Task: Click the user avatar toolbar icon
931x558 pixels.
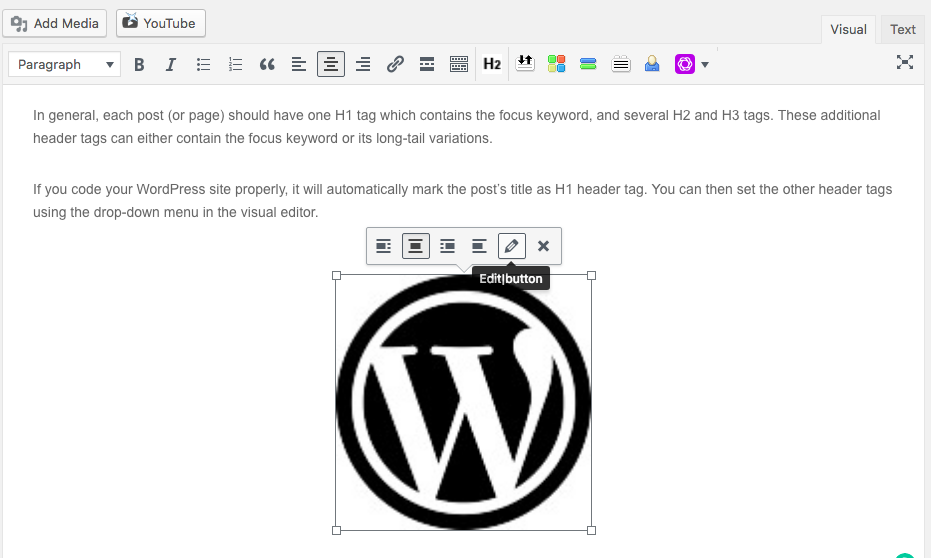Action: pos(652,64)
